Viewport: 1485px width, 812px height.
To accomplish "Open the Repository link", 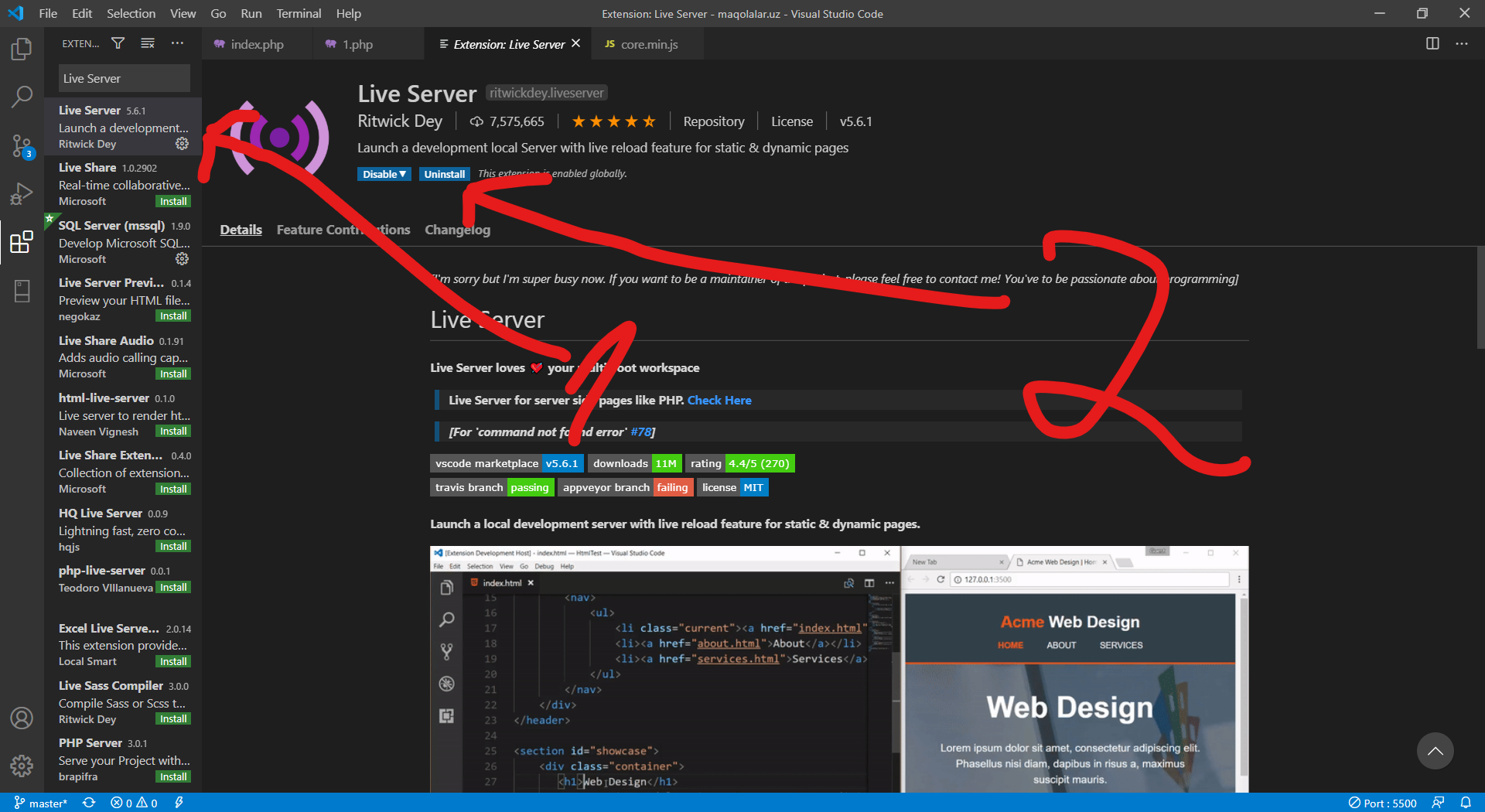I will click(x=714, y=121).
